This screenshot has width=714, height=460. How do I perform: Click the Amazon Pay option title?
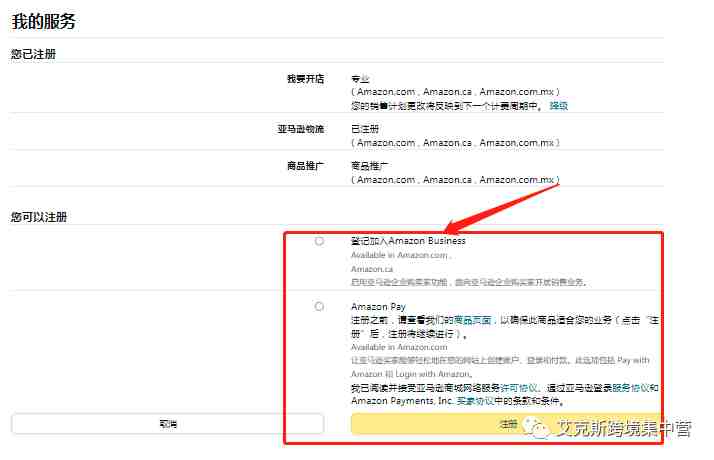378,307
